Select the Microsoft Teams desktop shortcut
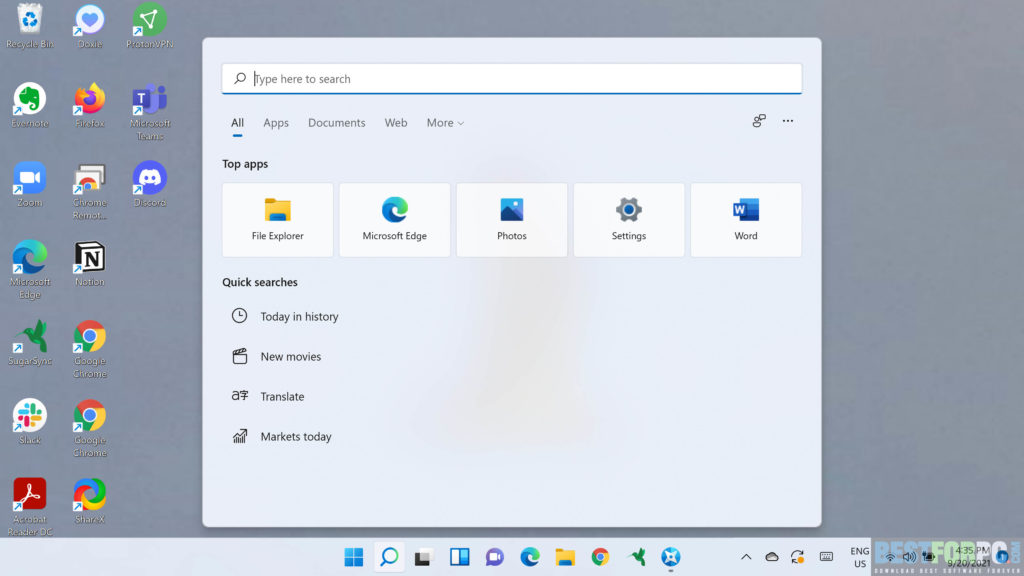Viewport: 1024px width, 576px height. coord(150,112)
